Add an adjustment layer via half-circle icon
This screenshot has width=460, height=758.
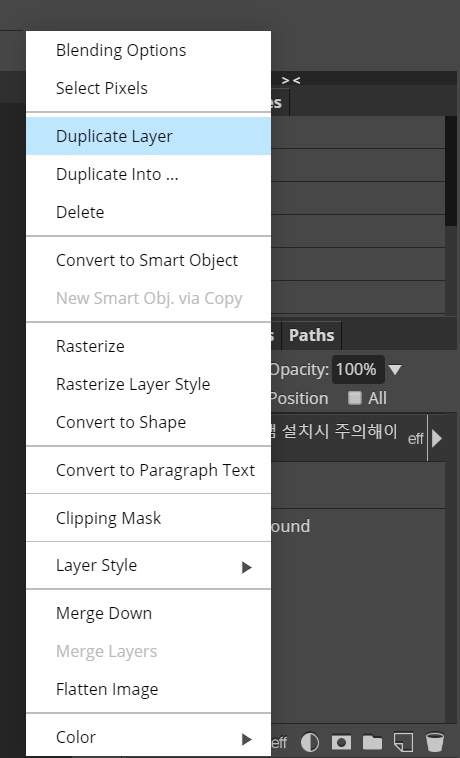(x=310, y=742)
